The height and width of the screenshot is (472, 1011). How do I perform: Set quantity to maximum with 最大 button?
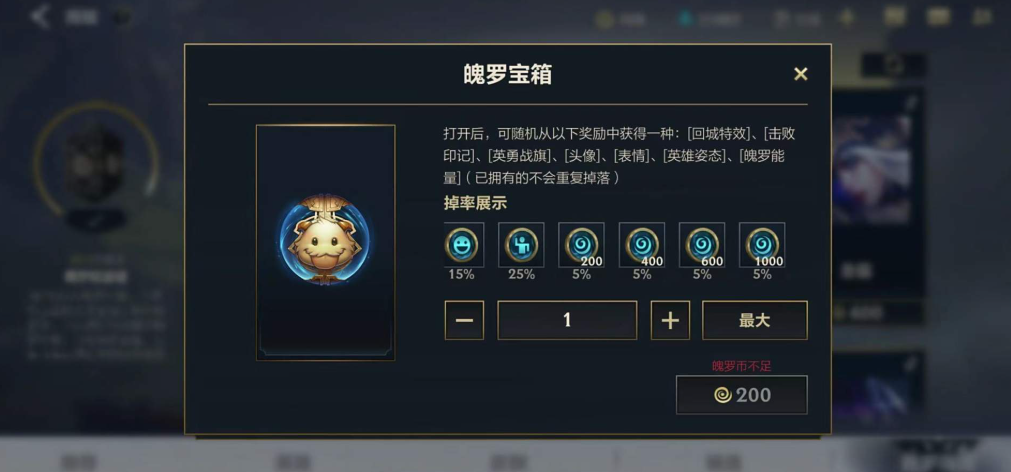[754, 320]
